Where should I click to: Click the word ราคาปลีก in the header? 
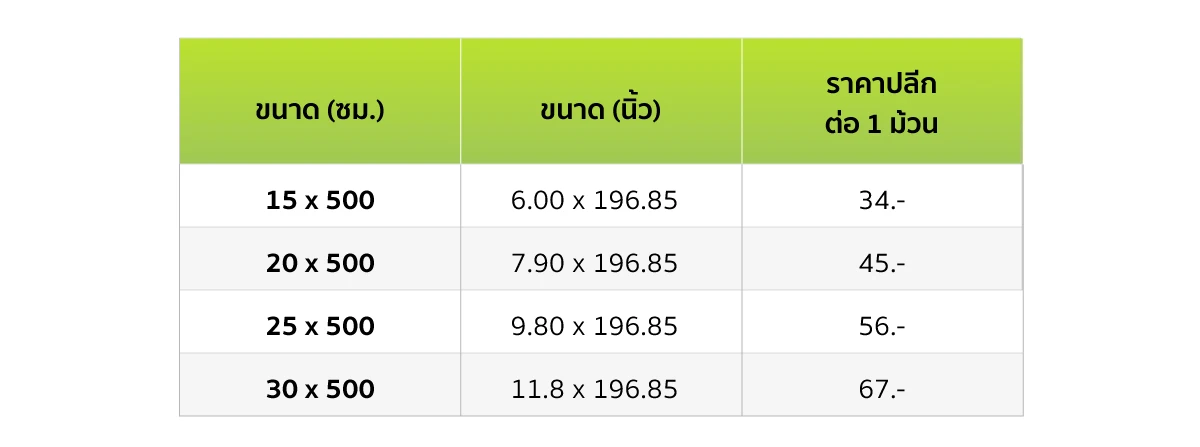coord(882,83)
